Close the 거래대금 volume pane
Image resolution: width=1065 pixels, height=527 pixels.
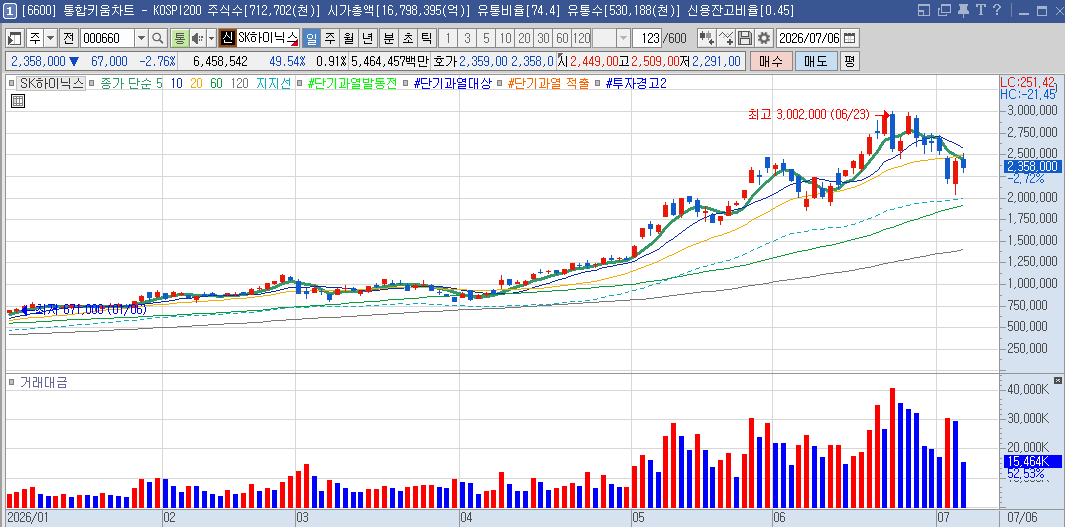click(x=1058, y=380)
